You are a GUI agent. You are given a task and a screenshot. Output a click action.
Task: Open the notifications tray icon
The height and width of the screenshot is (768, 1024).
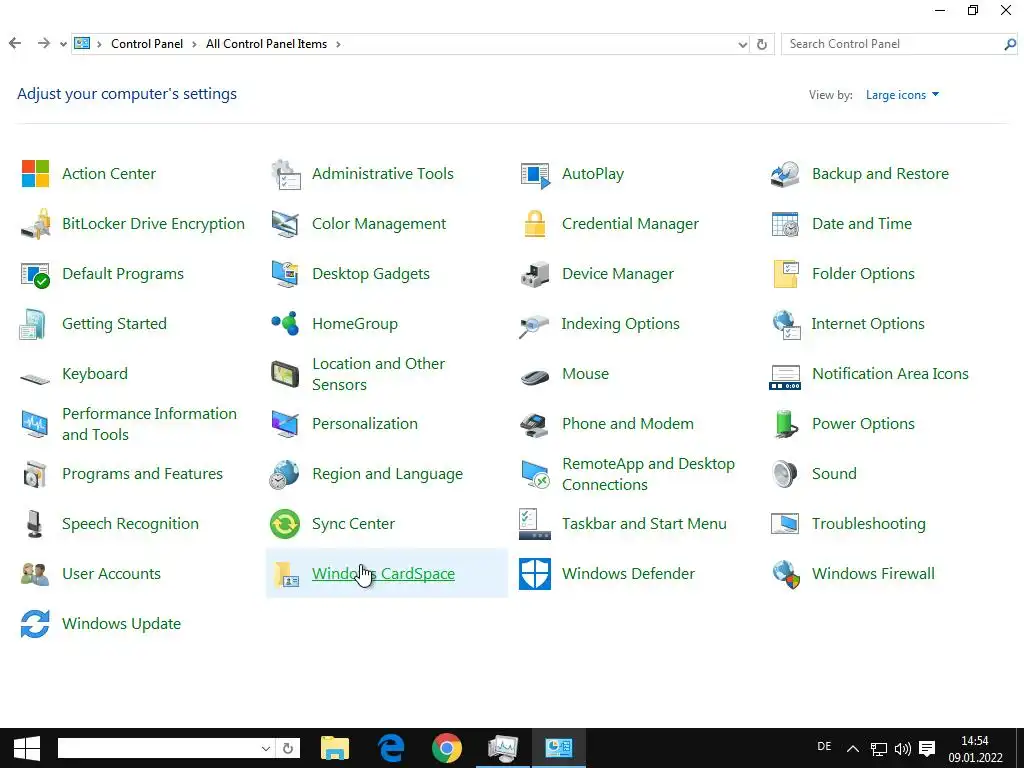pyautogui.click(x=927, y=749)
